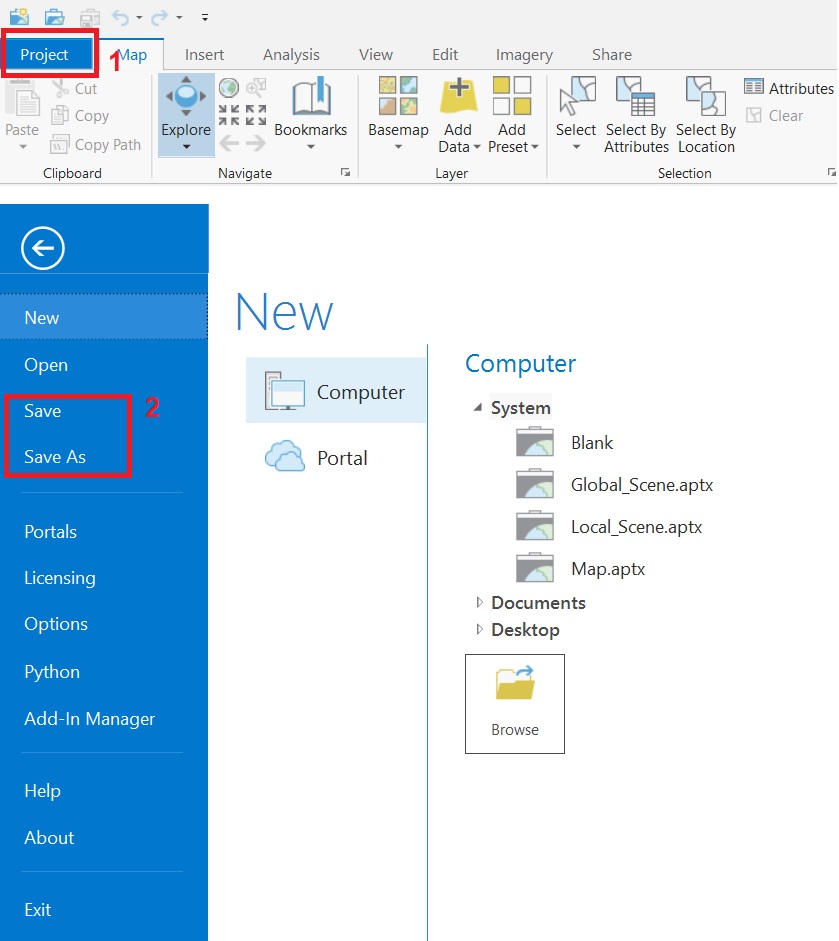839x941 pixels.
Task: Choose the Global_Scene.aptx template
Action: [x=641, y=485]
